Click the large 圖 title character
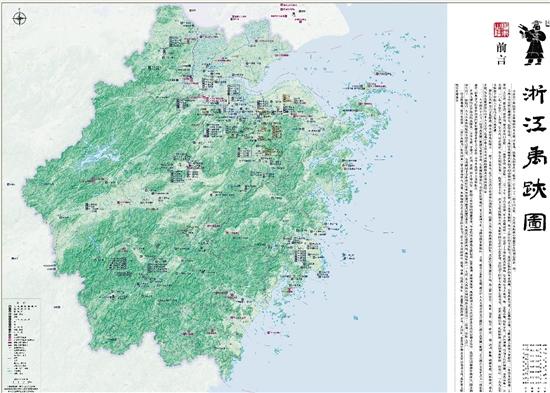Viewport: 550px width, 393px height. pyautogui.click(x=535, y=220)
